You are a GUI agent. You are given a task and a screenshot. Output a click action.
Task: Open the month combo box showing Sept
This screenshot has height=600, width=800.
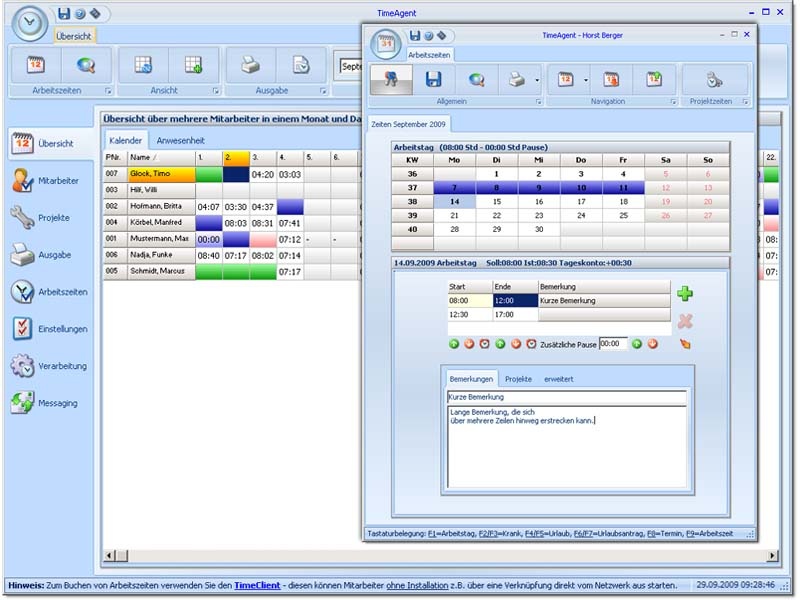tap(350, 66)
